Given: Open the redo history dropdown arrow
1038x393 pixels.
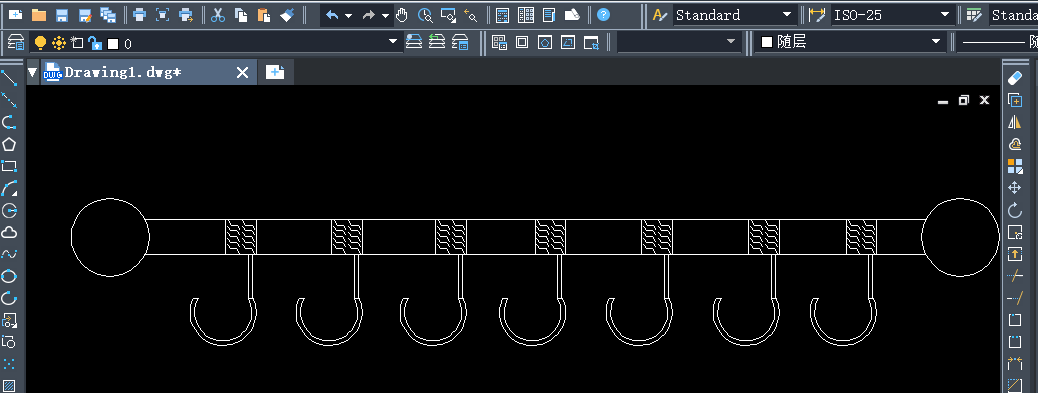Looking at the screenshot, I should tap(385, 15).
